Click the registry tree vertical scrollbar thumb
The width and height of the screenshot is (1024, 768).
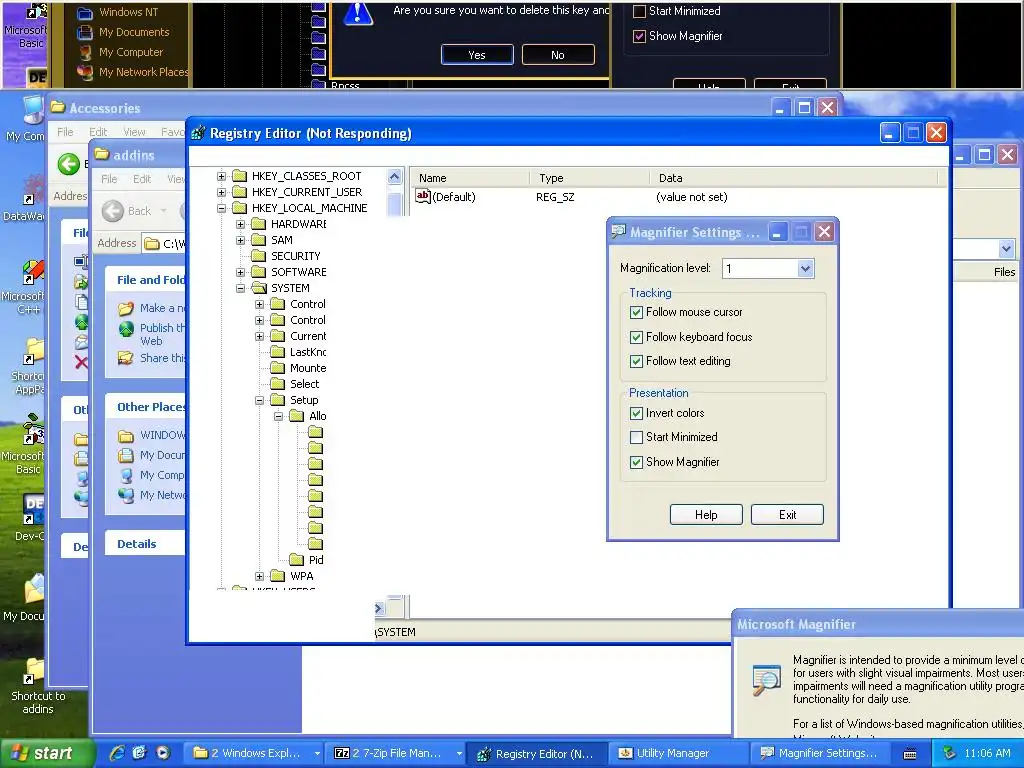394,204
